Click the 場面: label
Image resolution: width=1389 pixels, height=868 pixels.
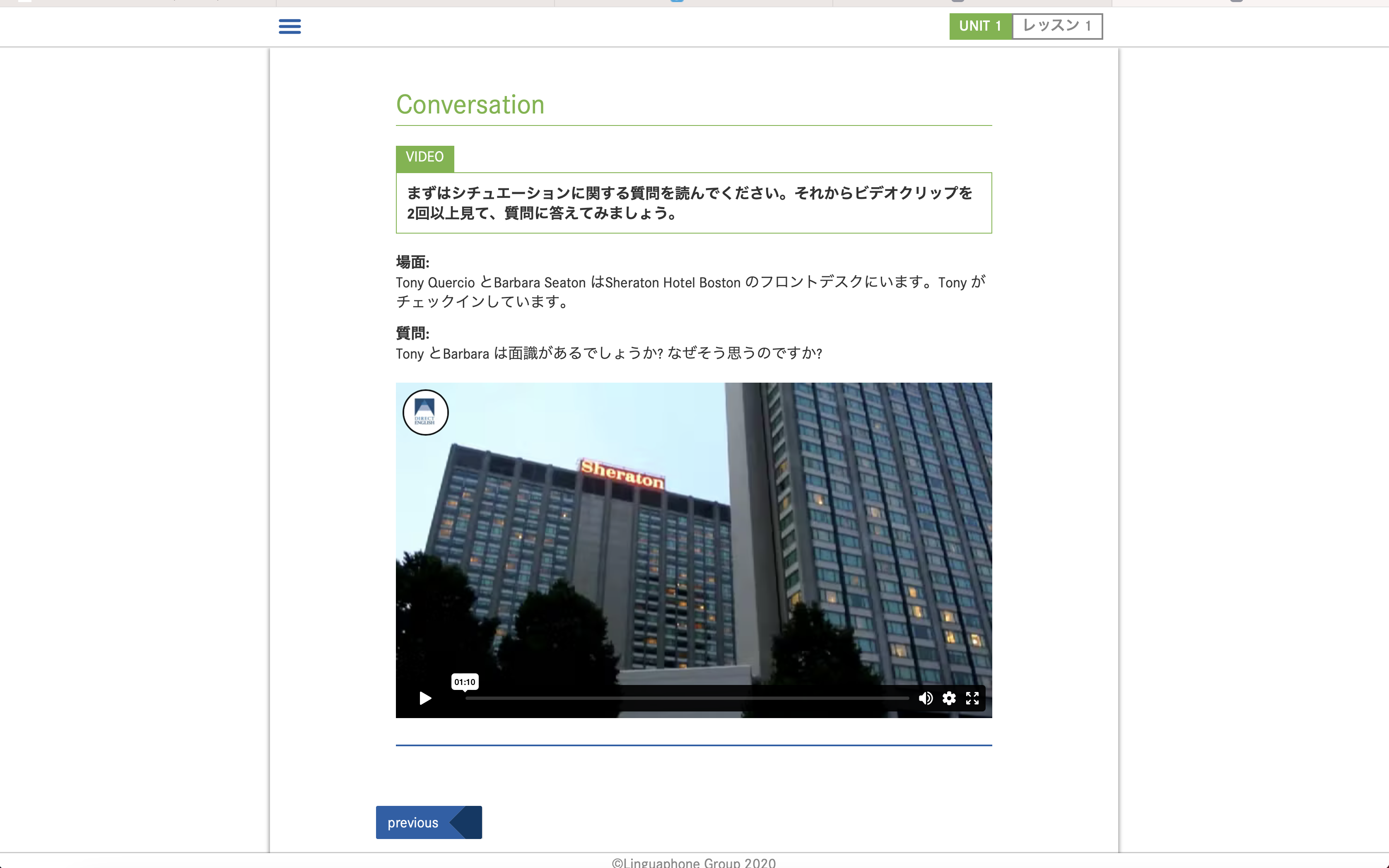tap(412, 263)
